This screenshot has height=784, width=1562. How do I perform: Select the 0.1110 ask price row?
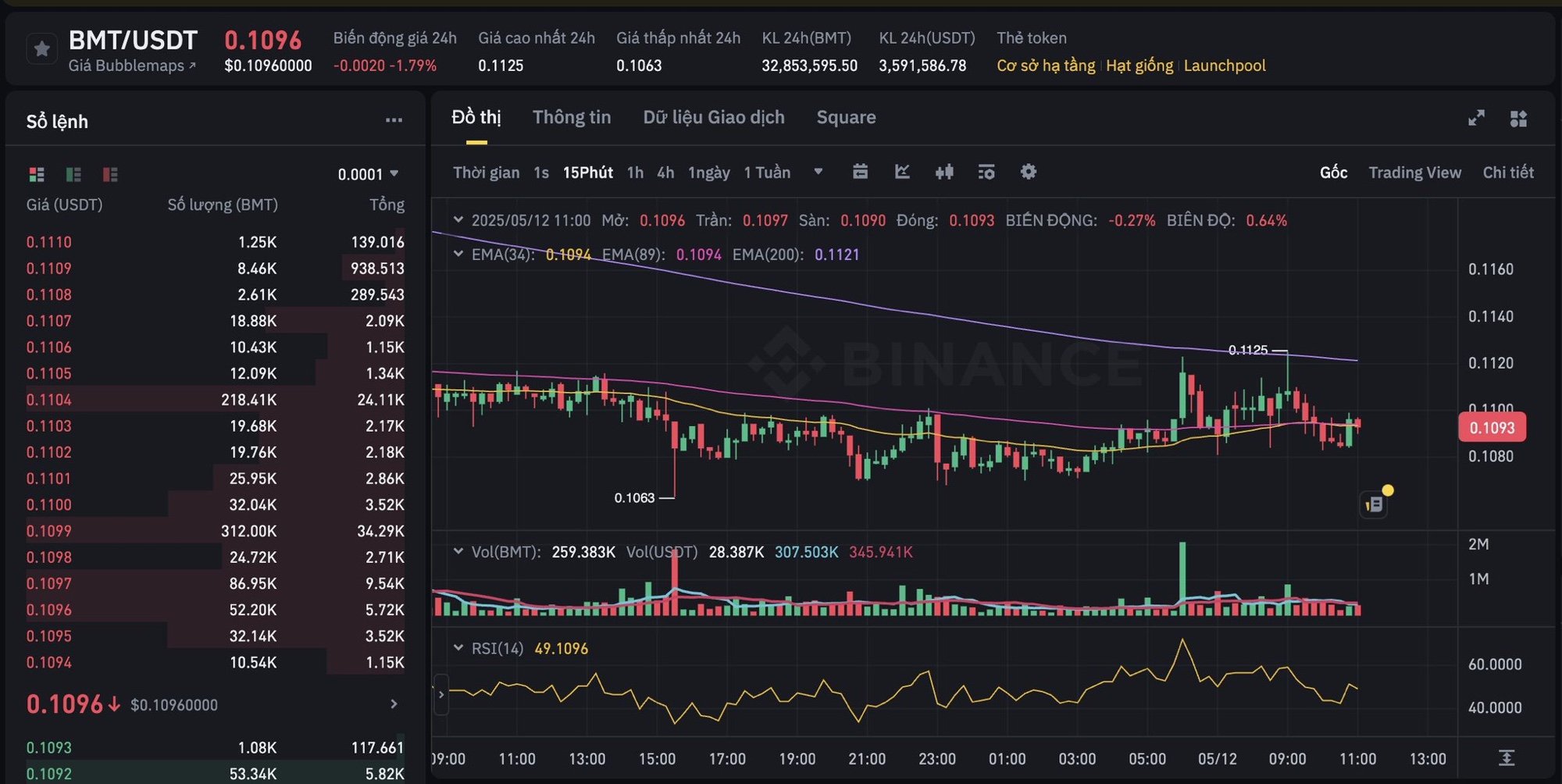click(216, 242)
